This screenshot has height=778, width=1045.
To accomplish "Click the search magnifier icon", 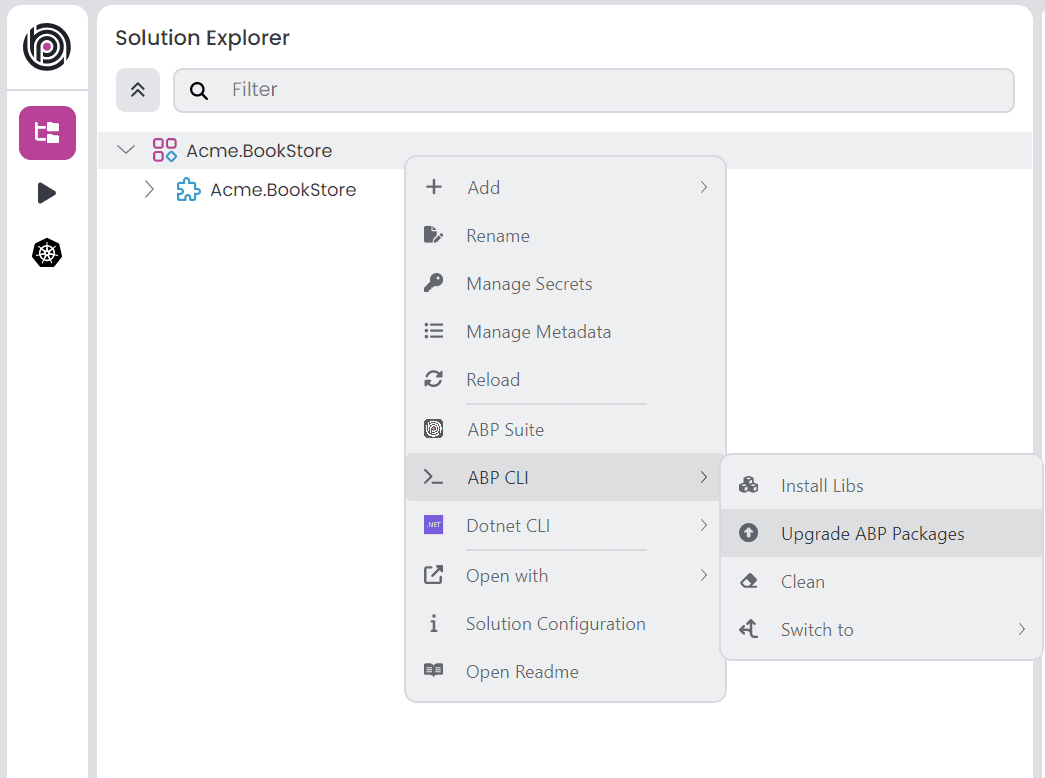I will coord(199,90).
